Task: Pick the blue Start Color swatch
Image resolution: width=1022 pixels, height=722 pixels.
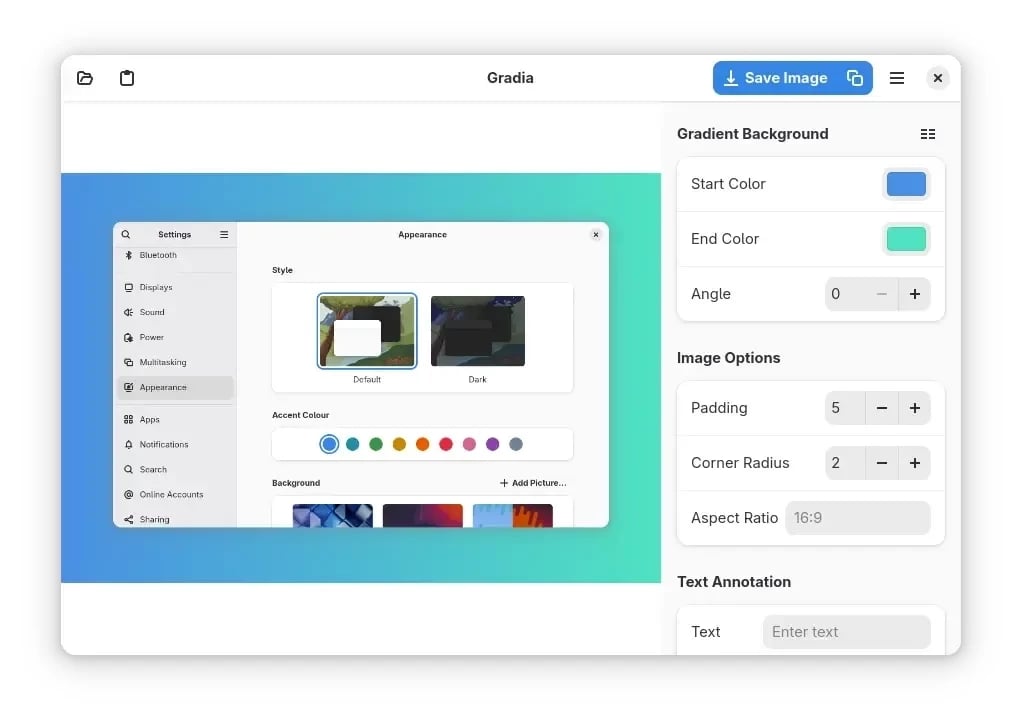Action: (x=906, y=184)
